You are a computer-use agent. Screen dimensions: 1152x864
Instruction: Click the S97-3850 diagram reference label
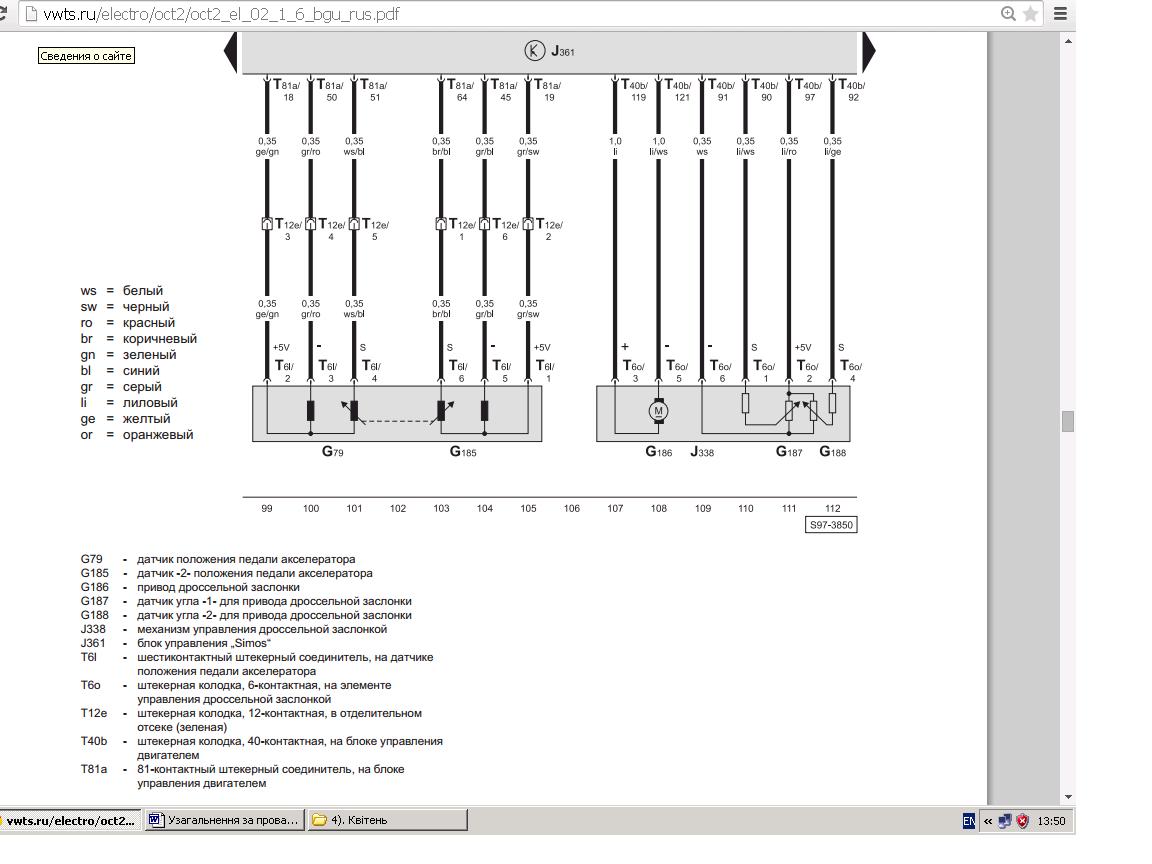coord(831,525)
